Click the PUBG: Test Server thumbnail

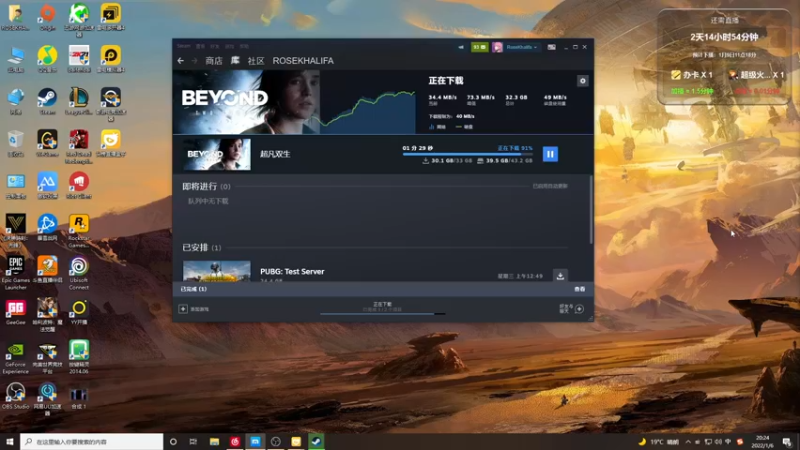tap(217, 271)
